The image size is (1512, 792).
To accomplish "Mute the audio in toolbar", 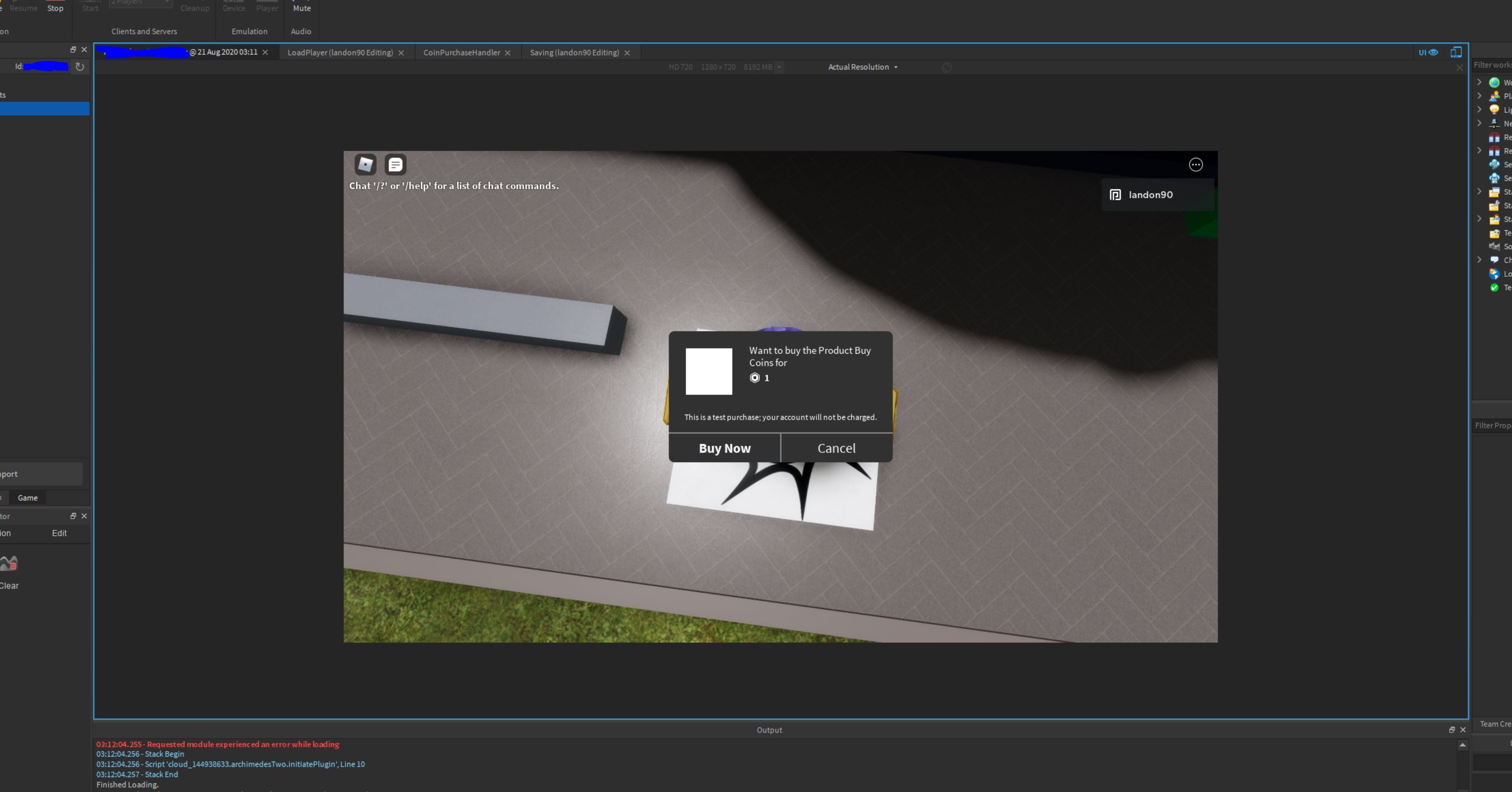I will click(x=302, y=8).
